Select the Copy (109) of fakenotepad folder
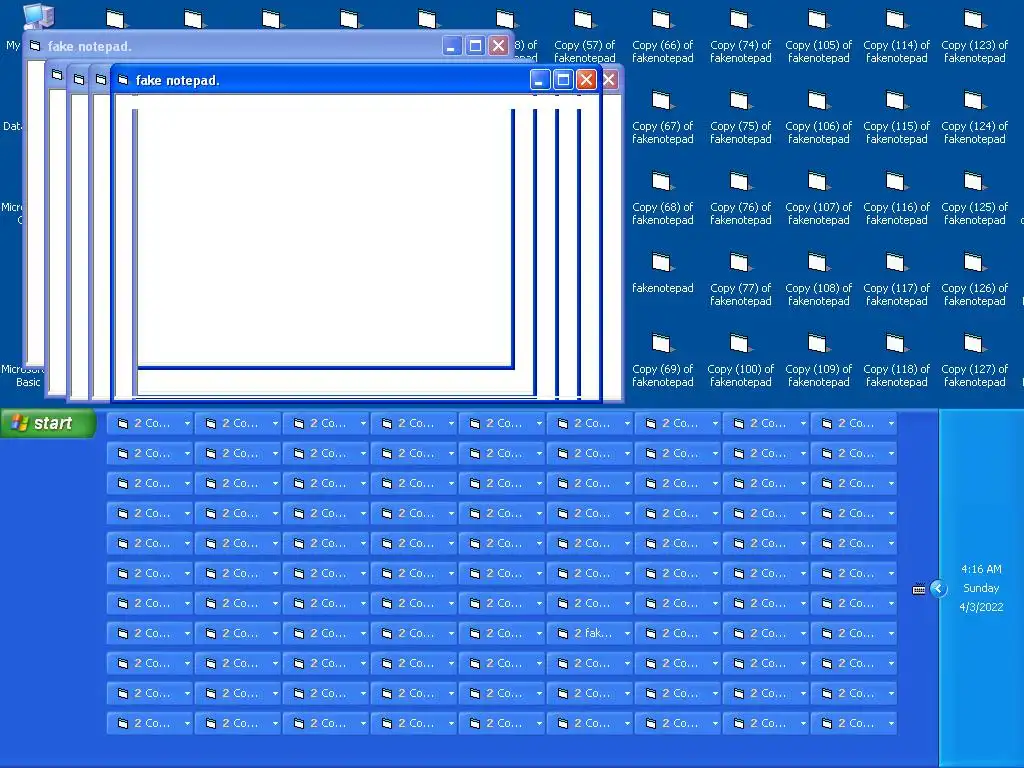The height and width of the screenshot is (768, 1024). [x=818, y=361]
